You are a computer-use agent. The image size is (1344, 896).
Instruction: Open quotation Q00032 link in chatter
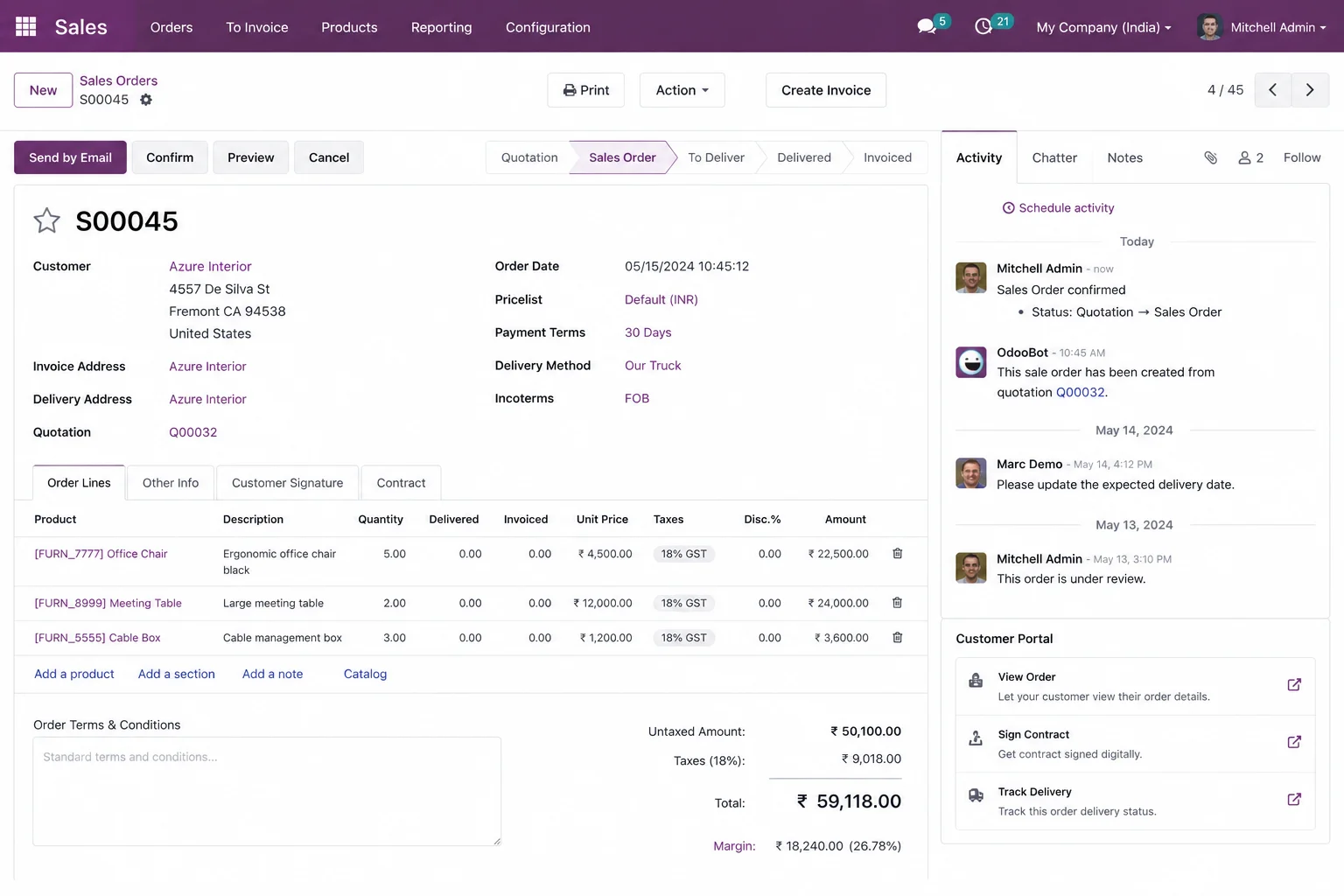coord(1081,392)
